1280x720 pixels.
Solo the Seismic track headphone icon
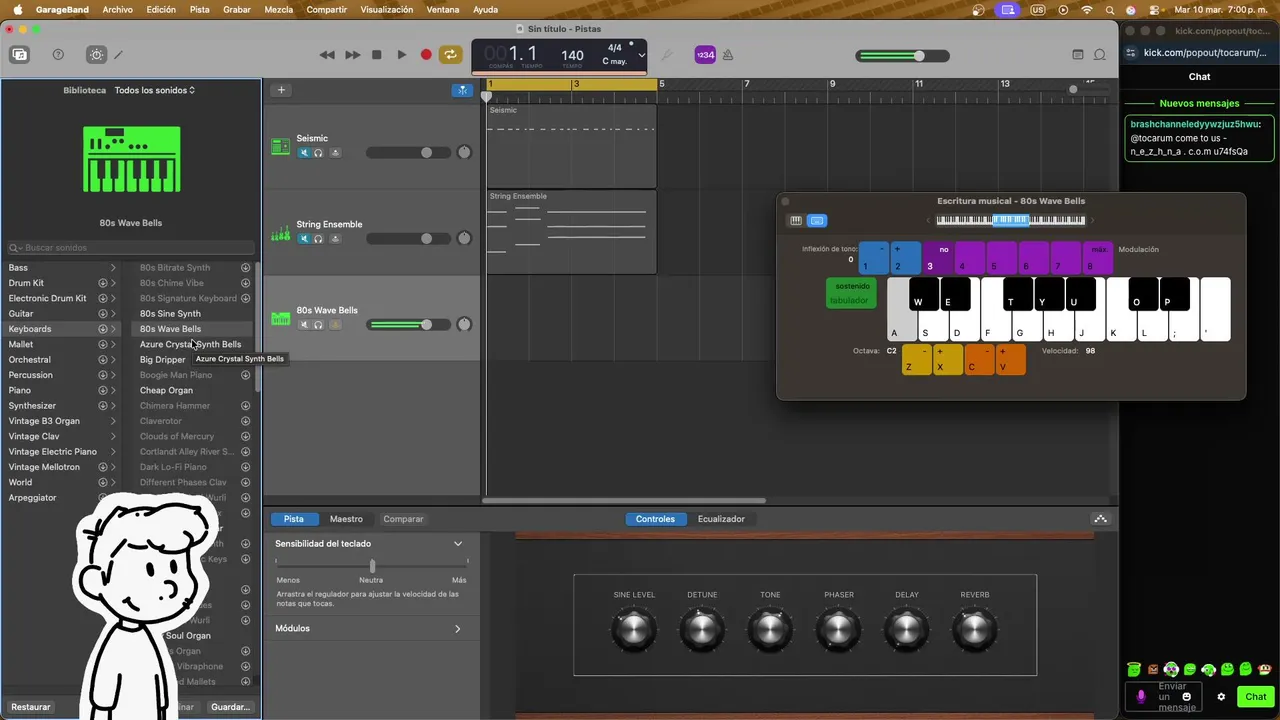(319, 153)
